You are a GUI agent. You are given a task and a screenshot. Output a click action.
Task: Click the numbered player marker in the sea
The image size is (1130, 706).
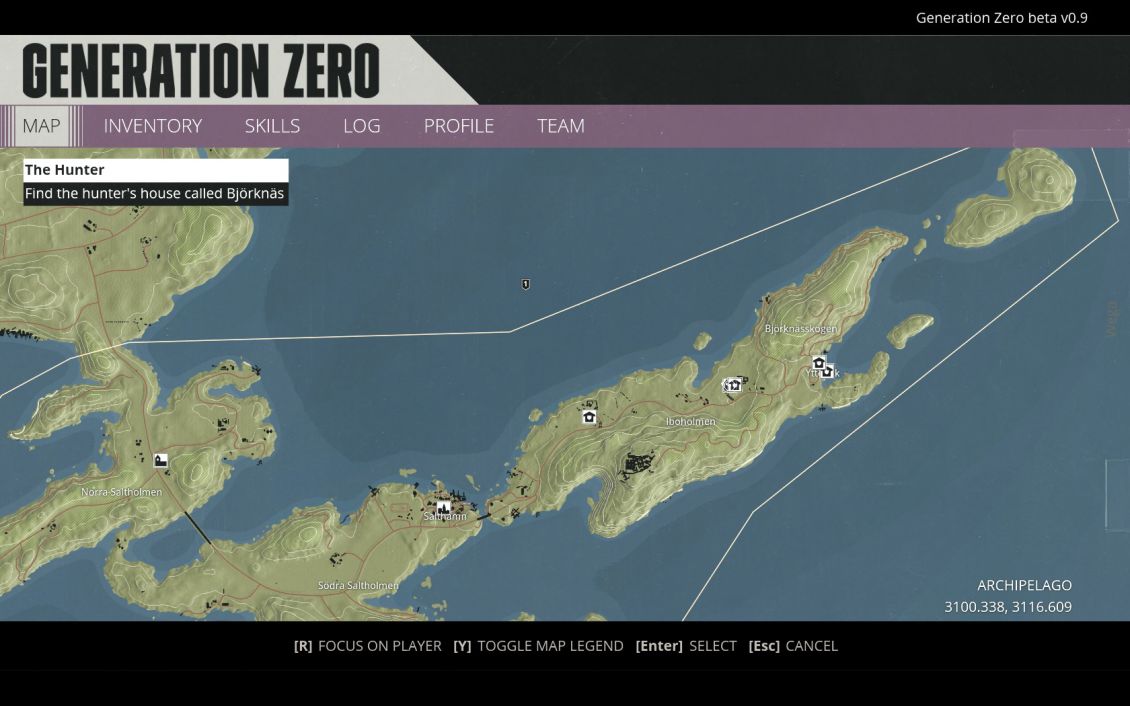click(x=525, y=285)
